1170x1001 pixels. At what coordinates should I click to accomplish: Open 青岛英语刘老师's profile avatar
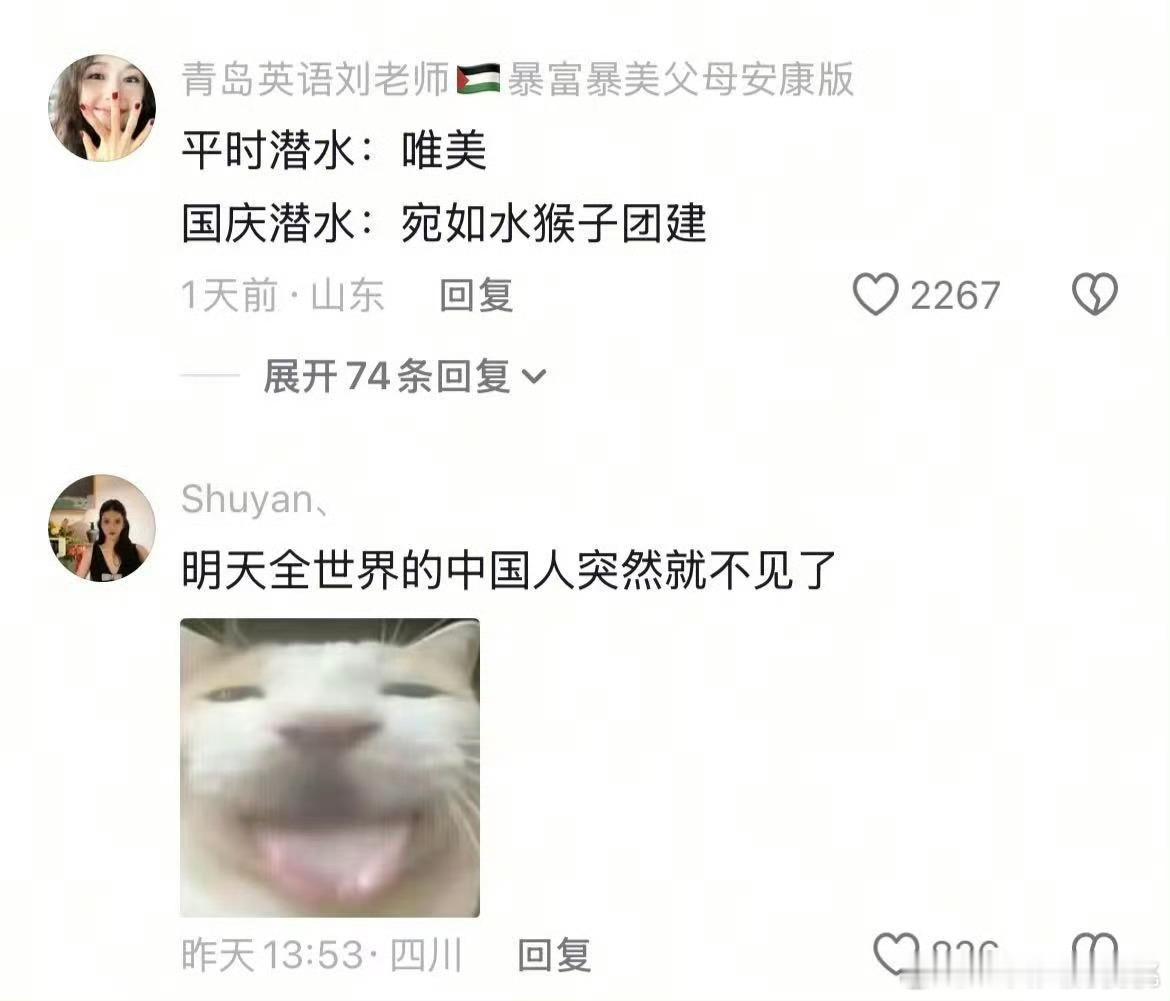[102, 107]
